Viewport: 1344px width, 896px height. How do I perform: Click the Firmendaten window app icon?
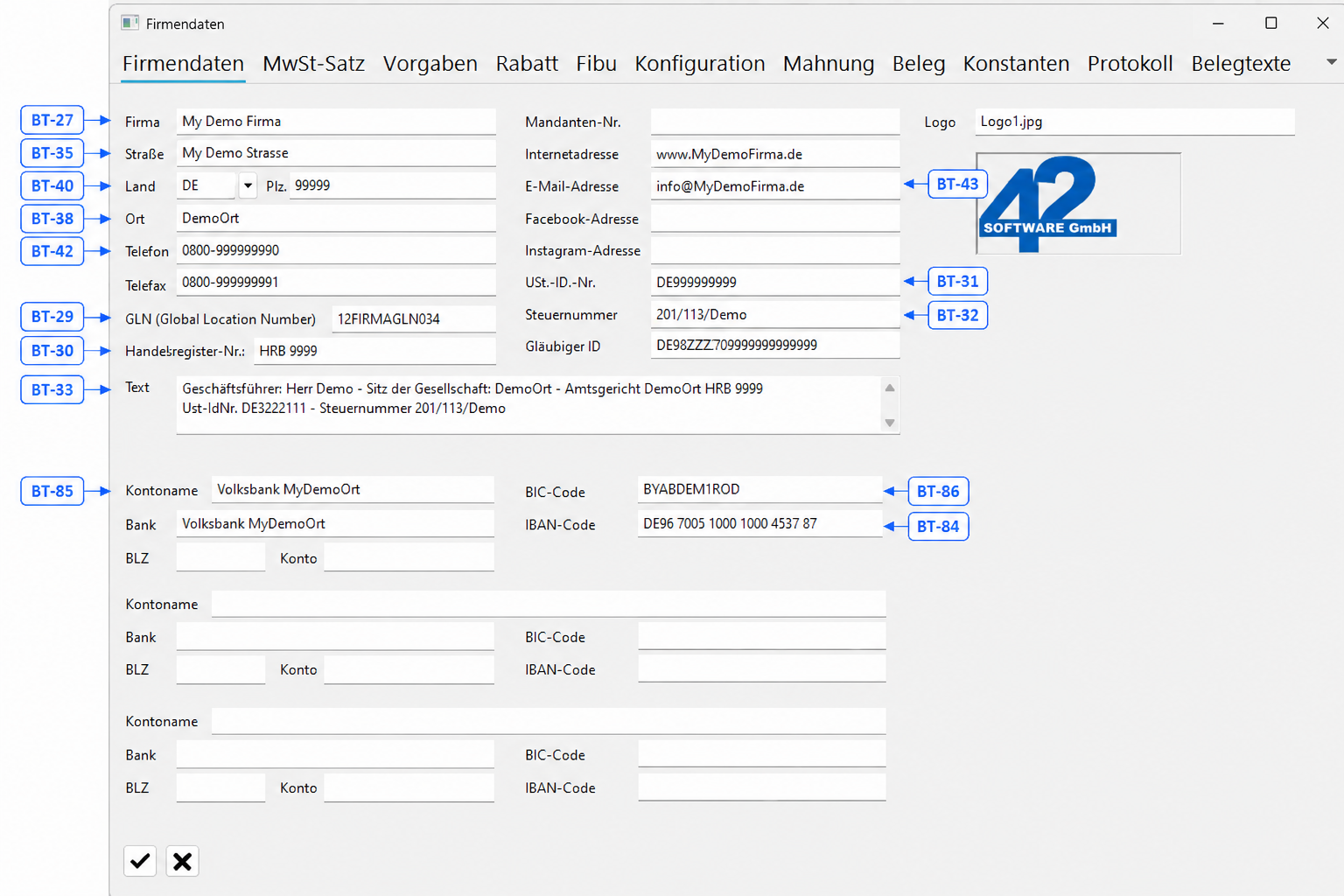pos(130,23)
